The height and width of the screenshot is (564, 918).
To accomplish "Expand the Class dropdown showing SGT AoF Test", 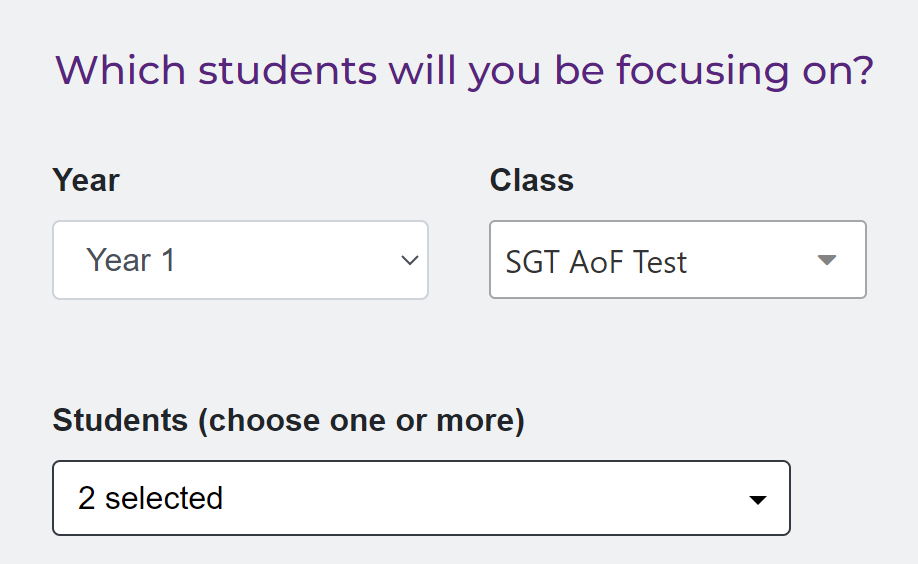I will (x=677, y=260).
